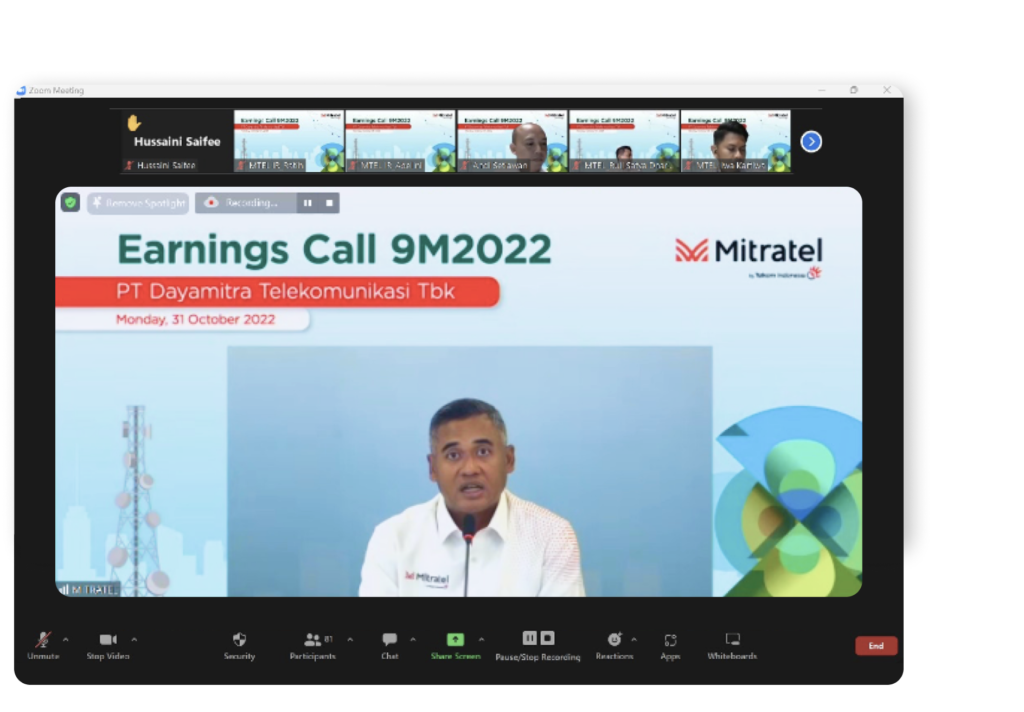Viewport: 1024px width, 712px height.
Task: Stop the camera video
Action: coord(108,645)
